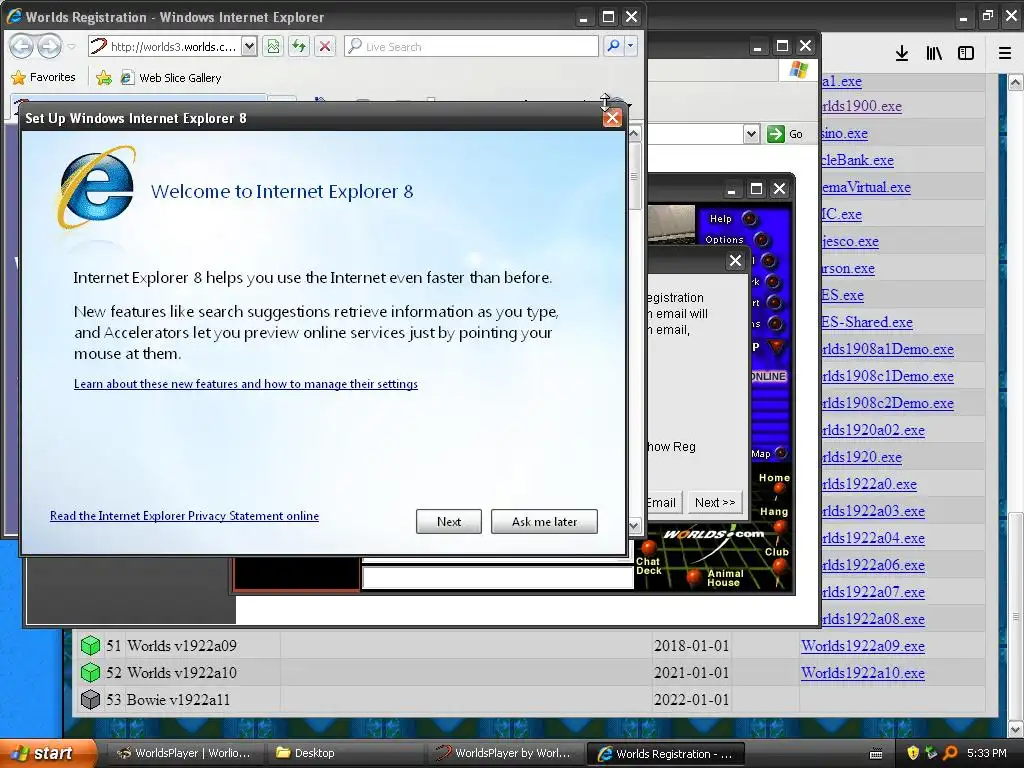Open address dropdown next to Go button
1024x768 pixels.
(751, 134)
